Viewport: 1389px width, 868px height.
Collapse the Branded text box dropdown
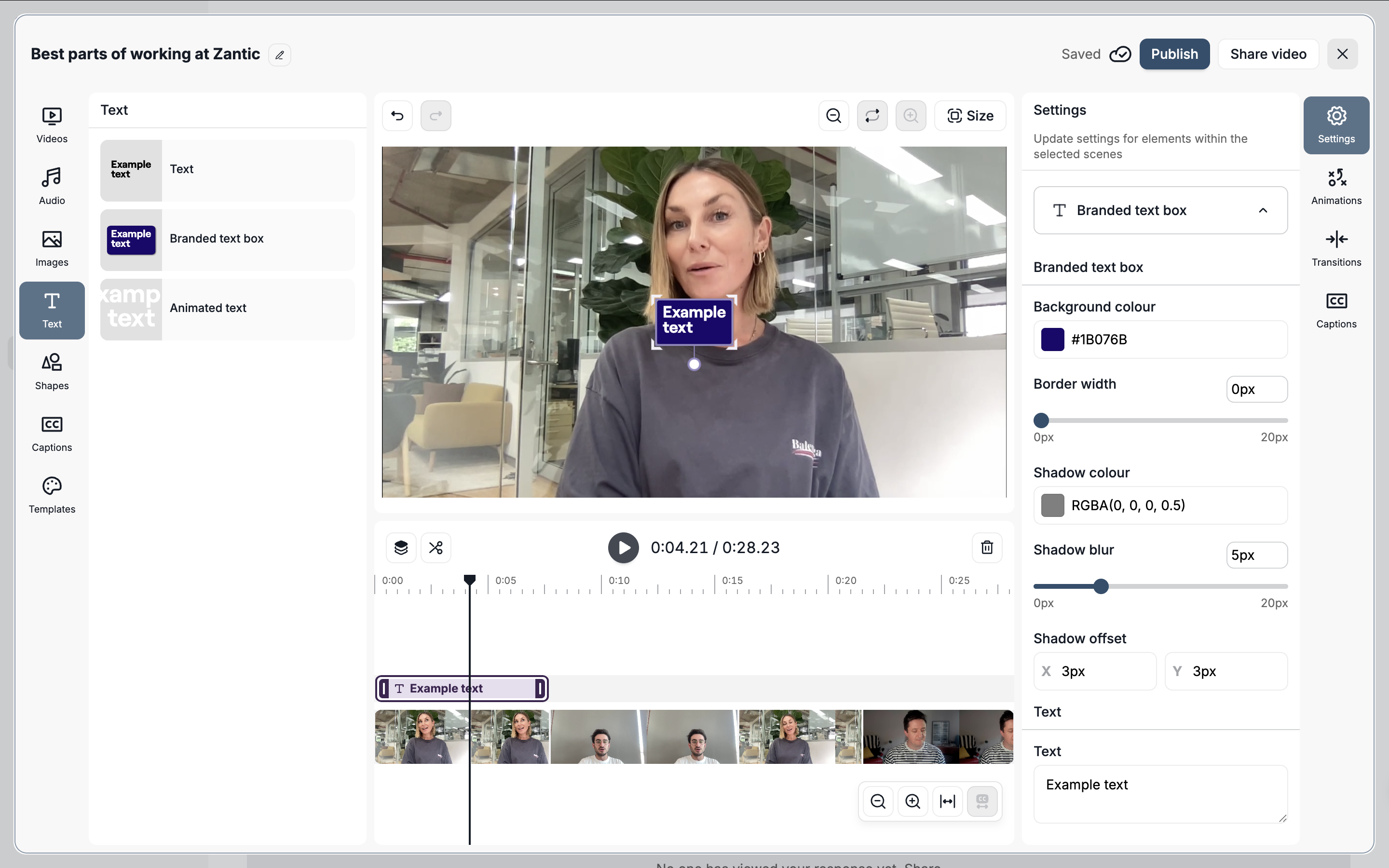pyautogui.click(x=1263, y=211)
